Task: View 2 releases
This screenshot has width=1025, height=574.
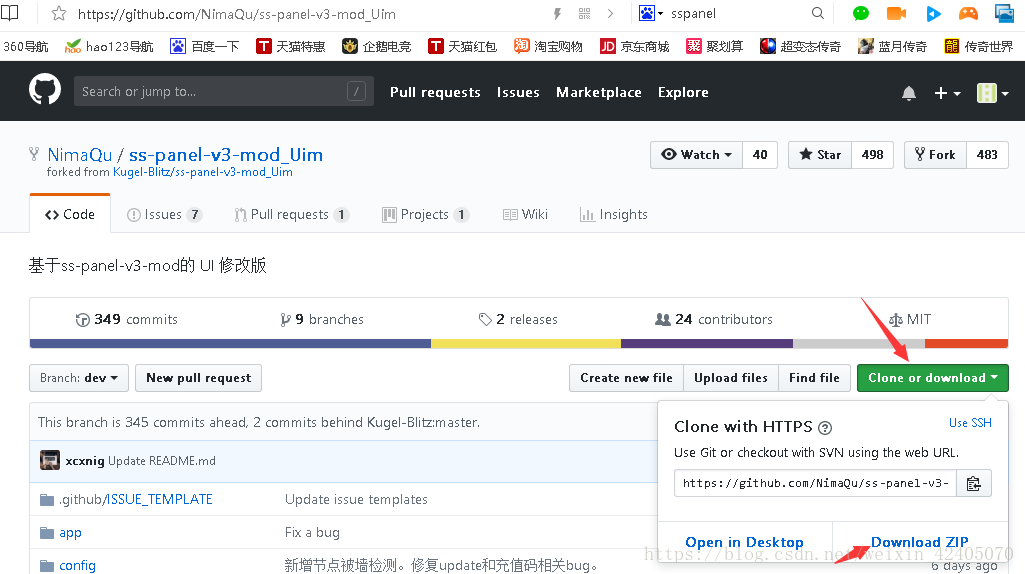Action: (518, 319)
